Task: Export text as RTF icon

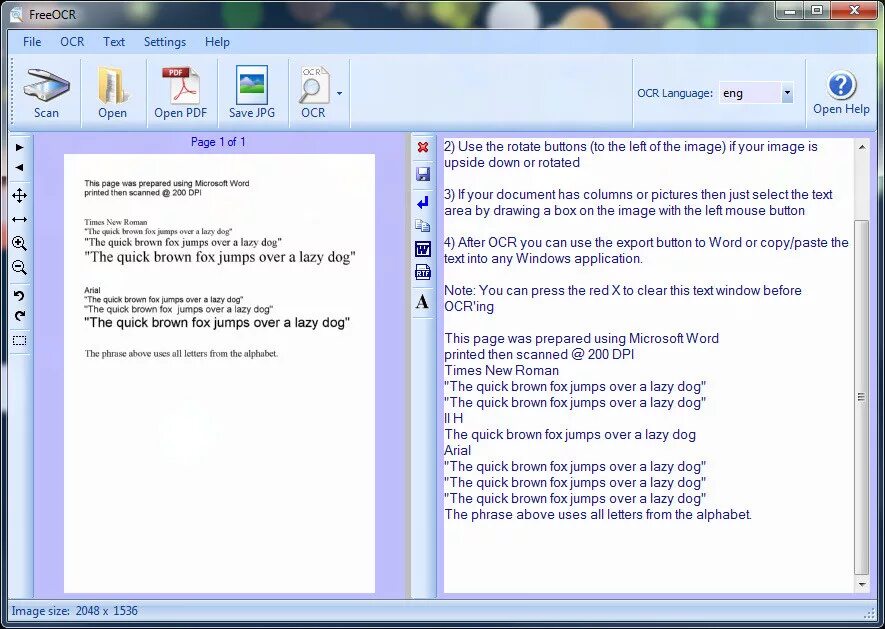Action: (x=423, y=273)
